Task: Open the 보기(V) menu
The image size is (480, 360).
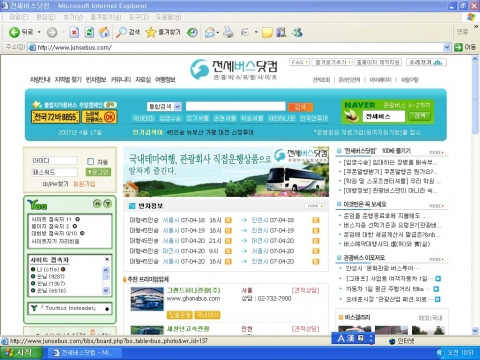Action: [x=73, y=17]
